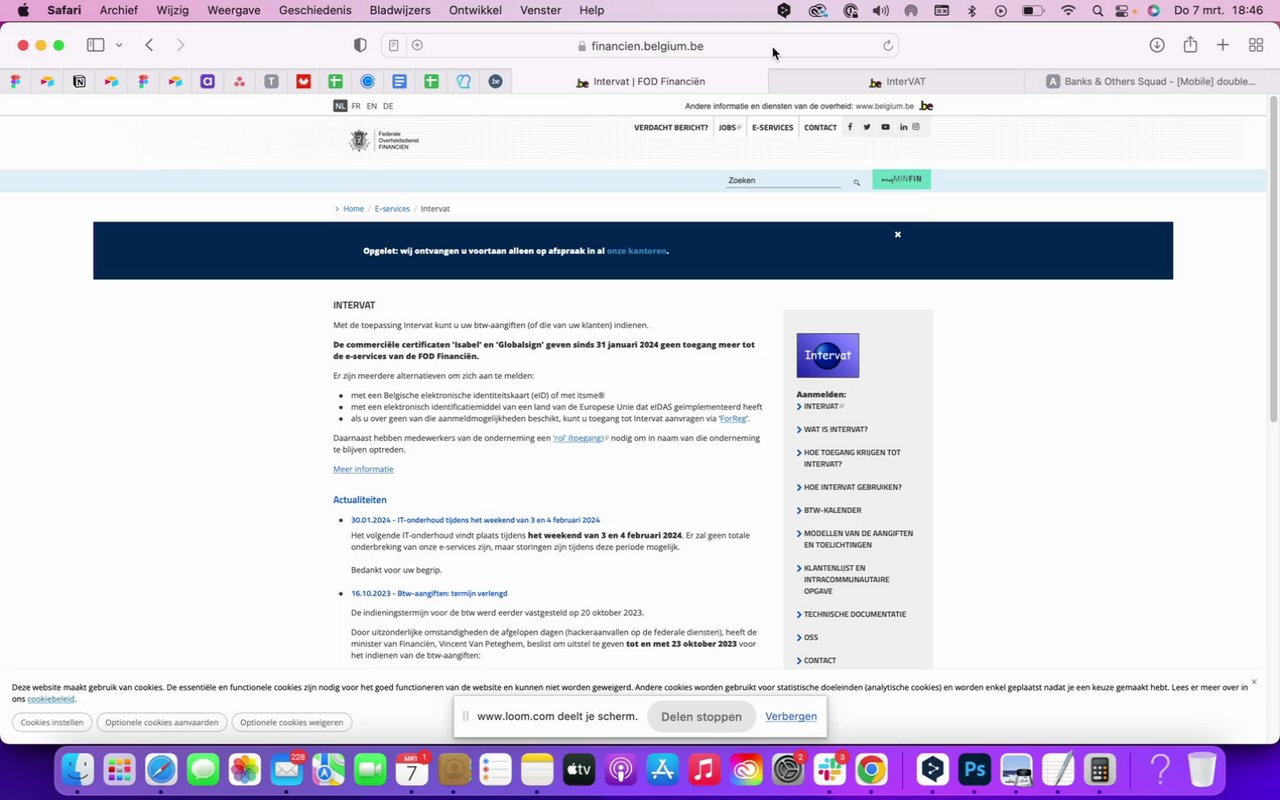
Task: Open the YouTube icon in the site header
Action: [885, 127]
